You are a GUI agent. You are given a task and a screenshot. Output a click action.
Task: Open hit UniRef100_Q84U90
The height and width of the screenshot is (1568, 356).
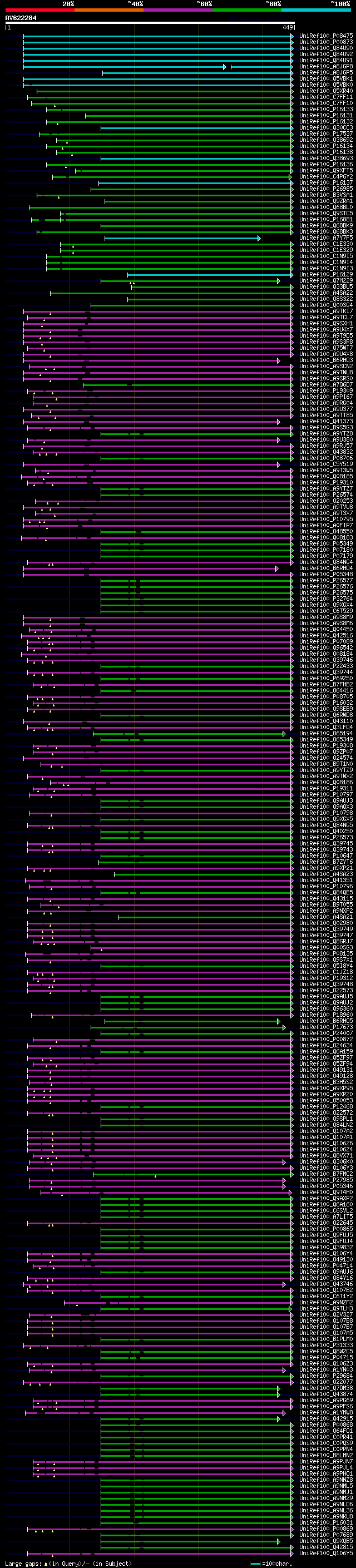point(325,48)
